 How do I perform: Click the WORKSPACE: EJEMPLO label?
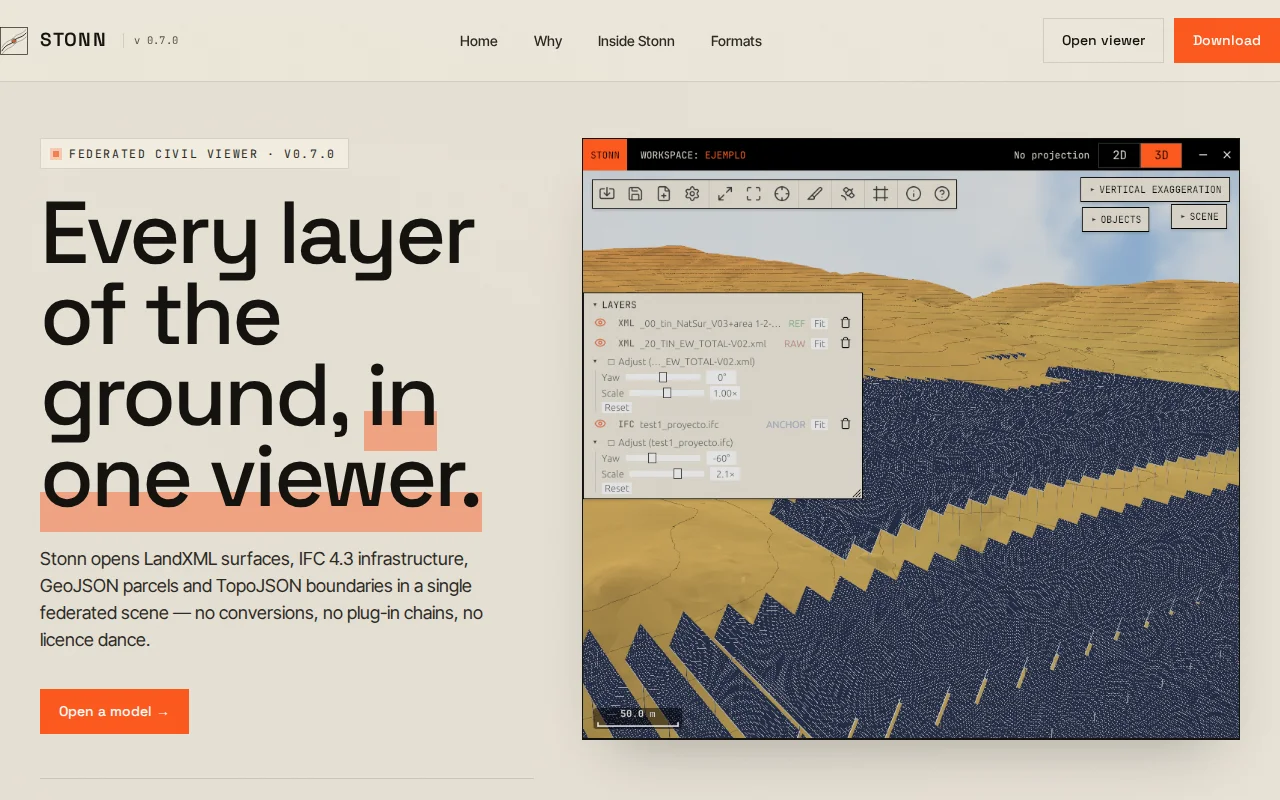pyautogui.click(x=693, y=155)
